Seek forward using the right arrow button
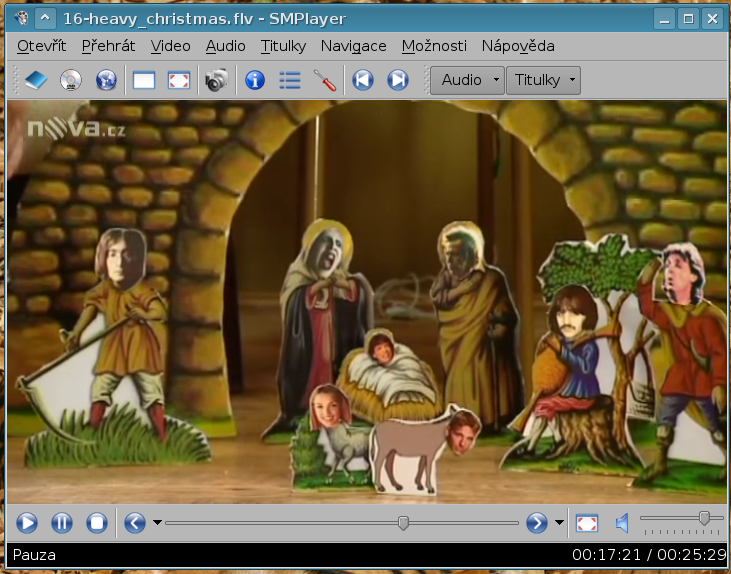 pos(537,523)
